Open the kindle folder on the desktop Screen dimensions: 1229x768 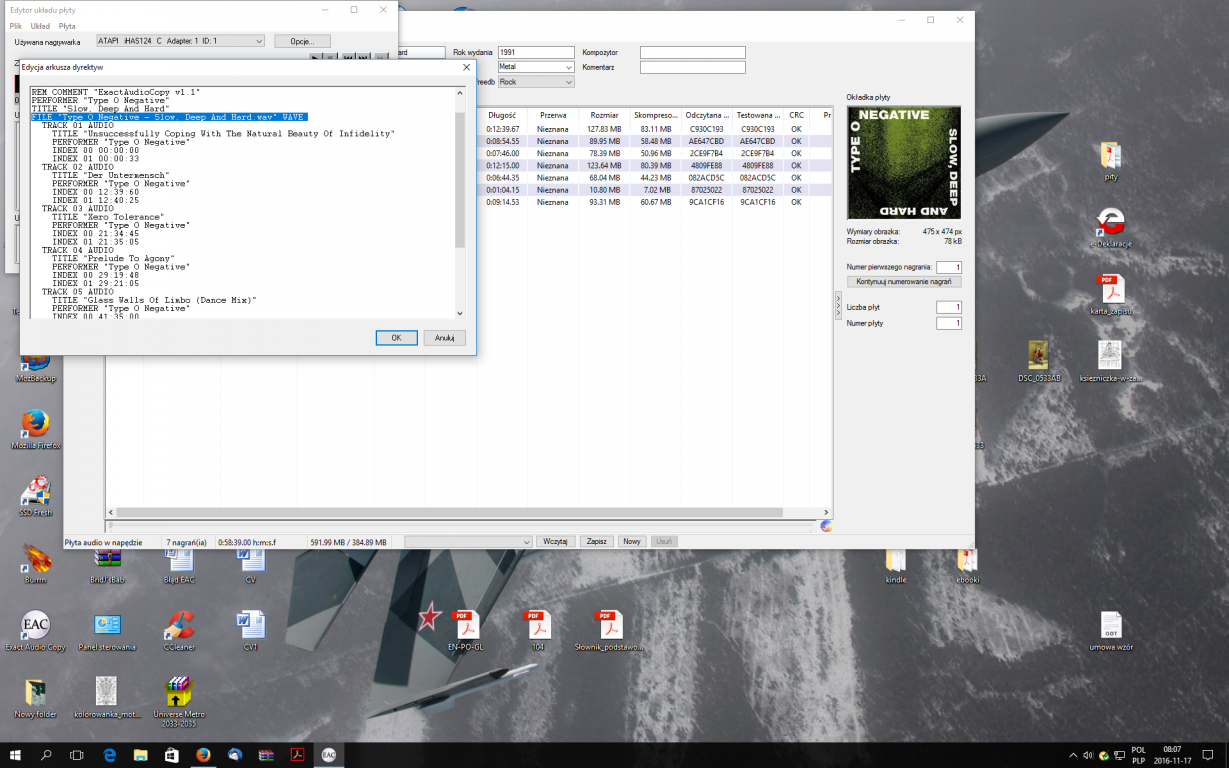[x=896, y=565]
